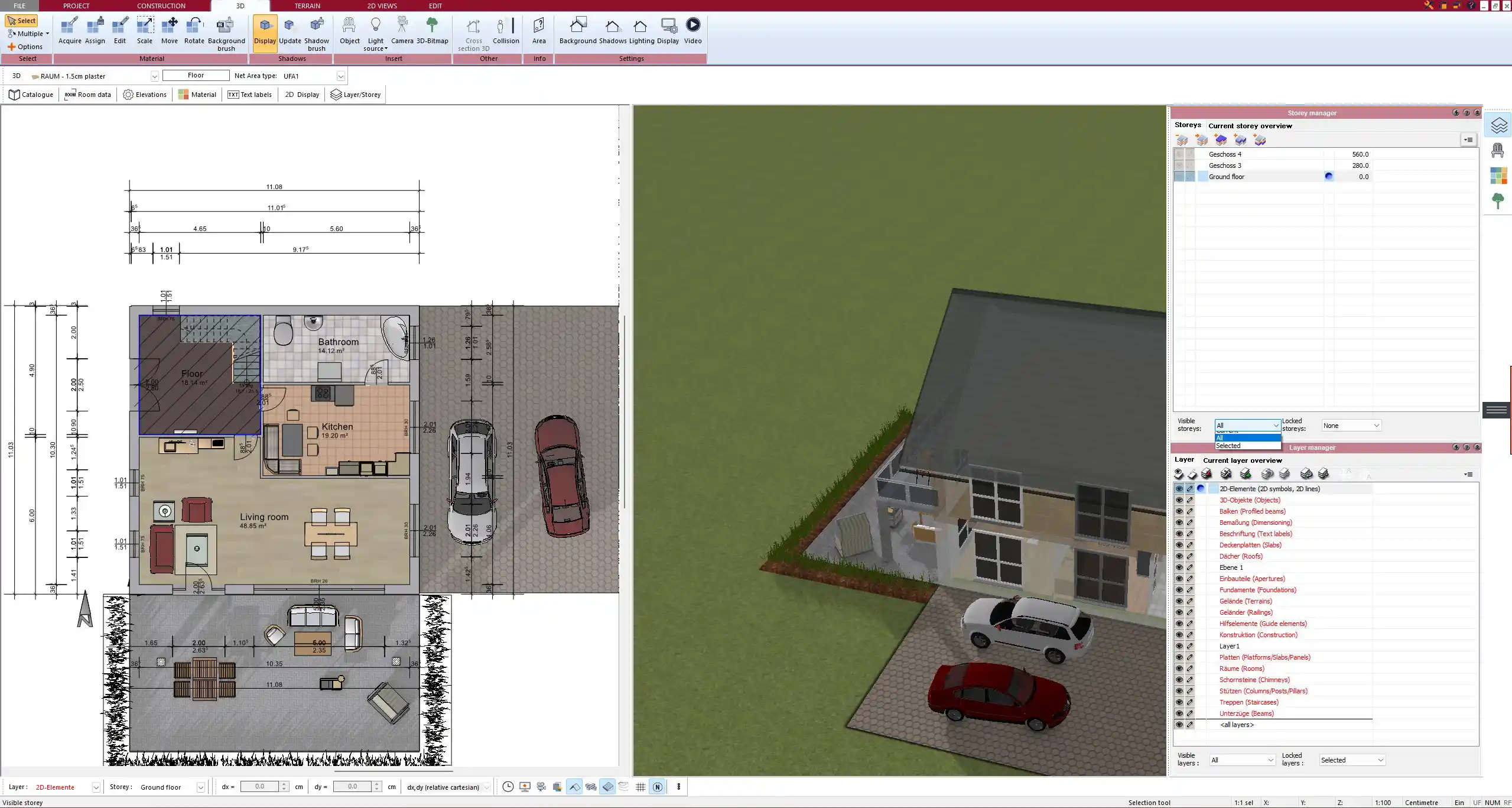Image resolution: width=1512 pixels, height=808 pixels.
Task: Switch to the CONSTRUCTION tab
Action: pyautogui.click(x=161, y=6)
